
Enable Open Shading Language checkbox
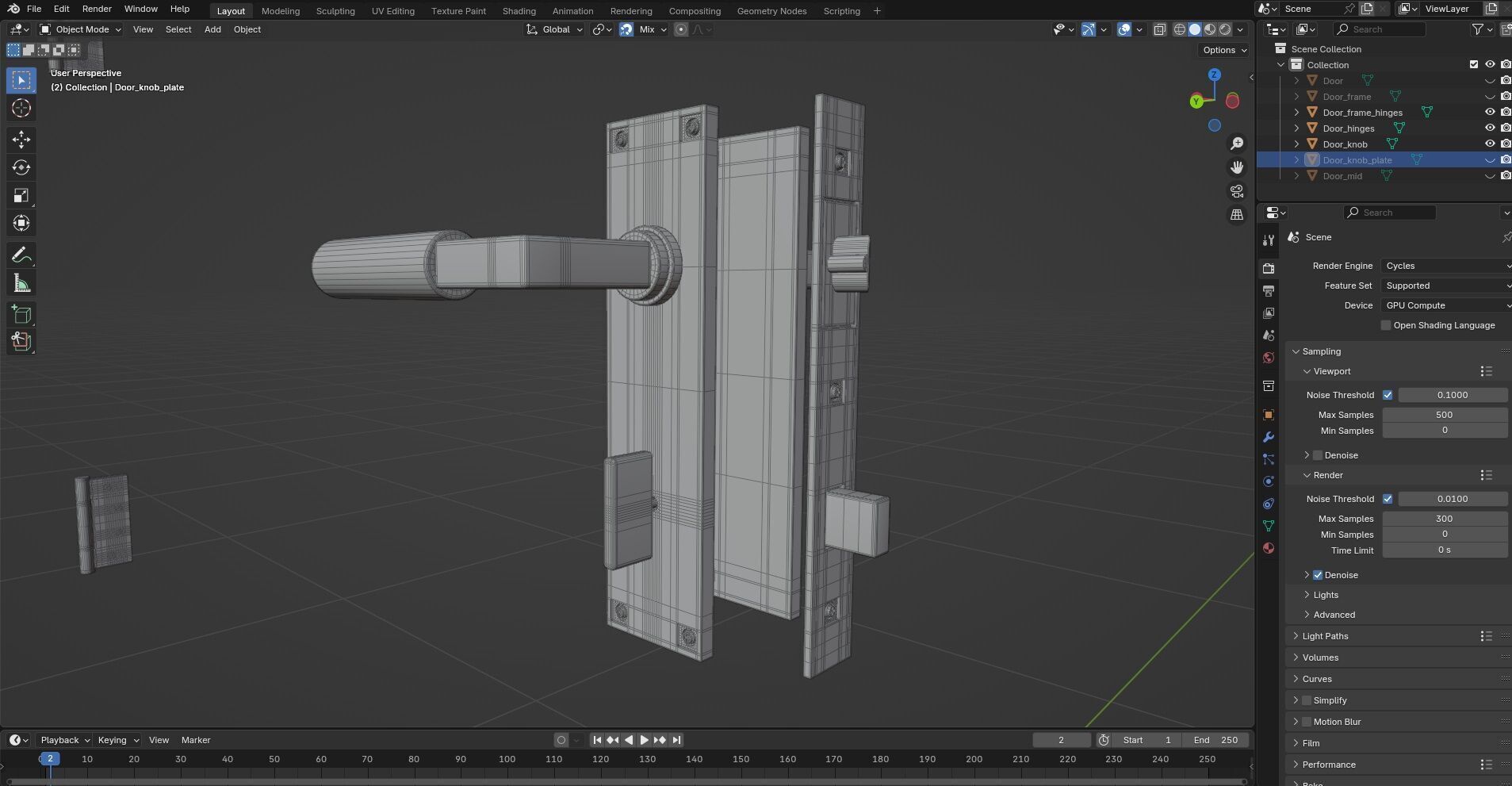[1386, 325]
